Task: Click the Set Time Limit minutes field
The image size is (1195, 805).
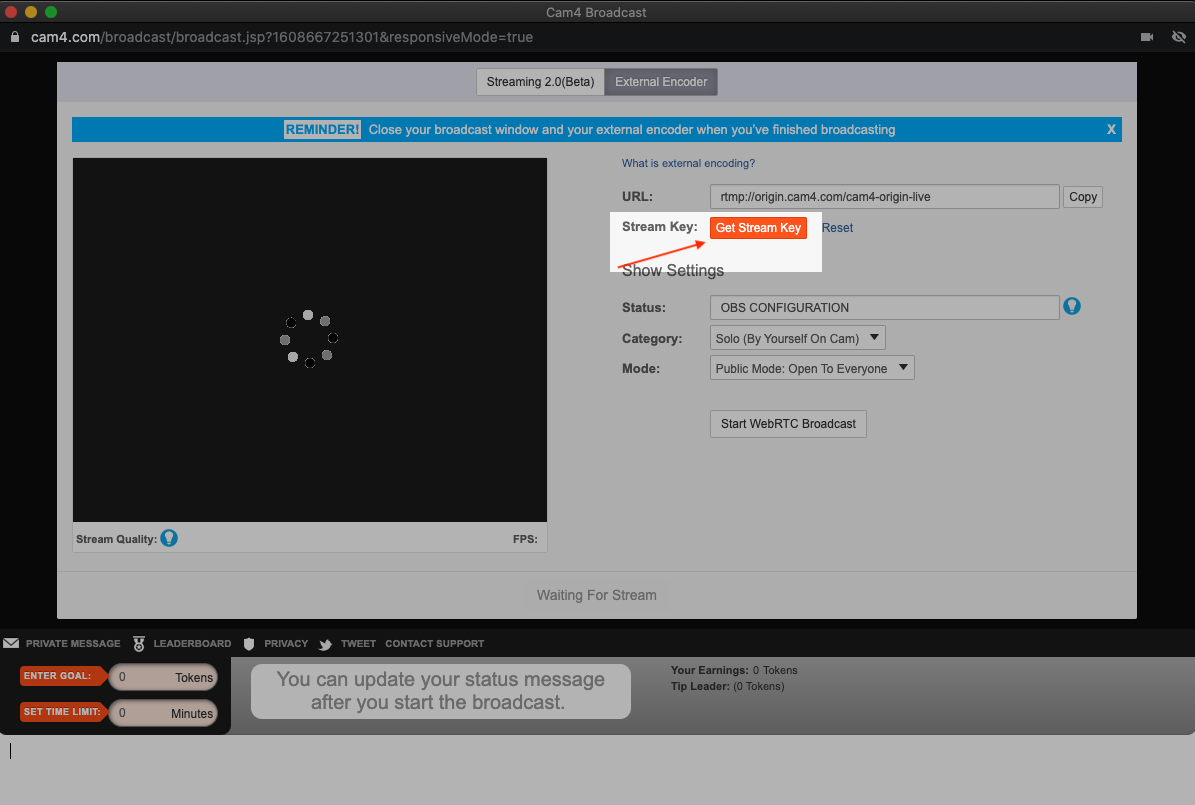Action: pyautogui.click(x=162, y=713)
